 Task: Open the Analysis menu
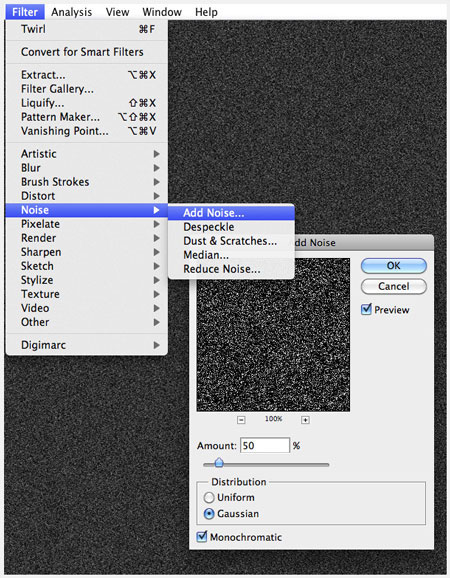[71, 12]
